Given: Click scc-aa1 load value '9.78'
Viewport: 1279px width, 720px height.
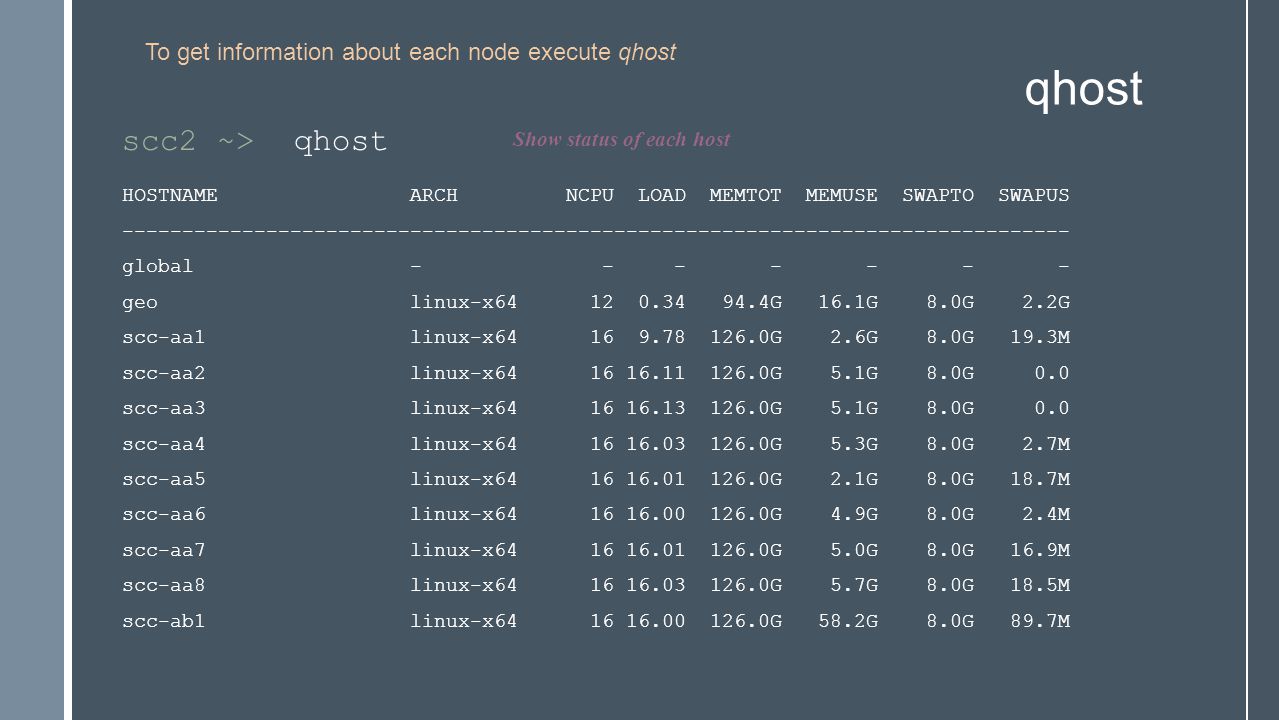Looking at the screenshot, I should pyautogui.click(x=662, y=338).
